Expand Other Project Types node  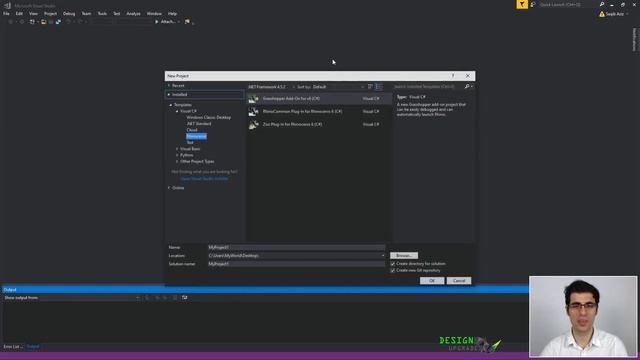tap(177, 161)
